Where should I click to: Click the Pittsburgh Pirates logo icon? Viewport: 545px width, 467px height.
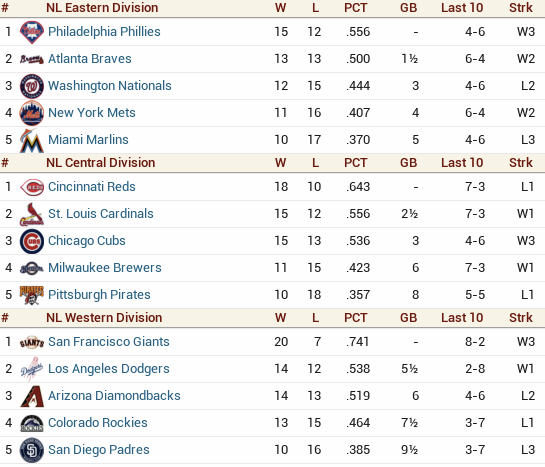[32, 295]
